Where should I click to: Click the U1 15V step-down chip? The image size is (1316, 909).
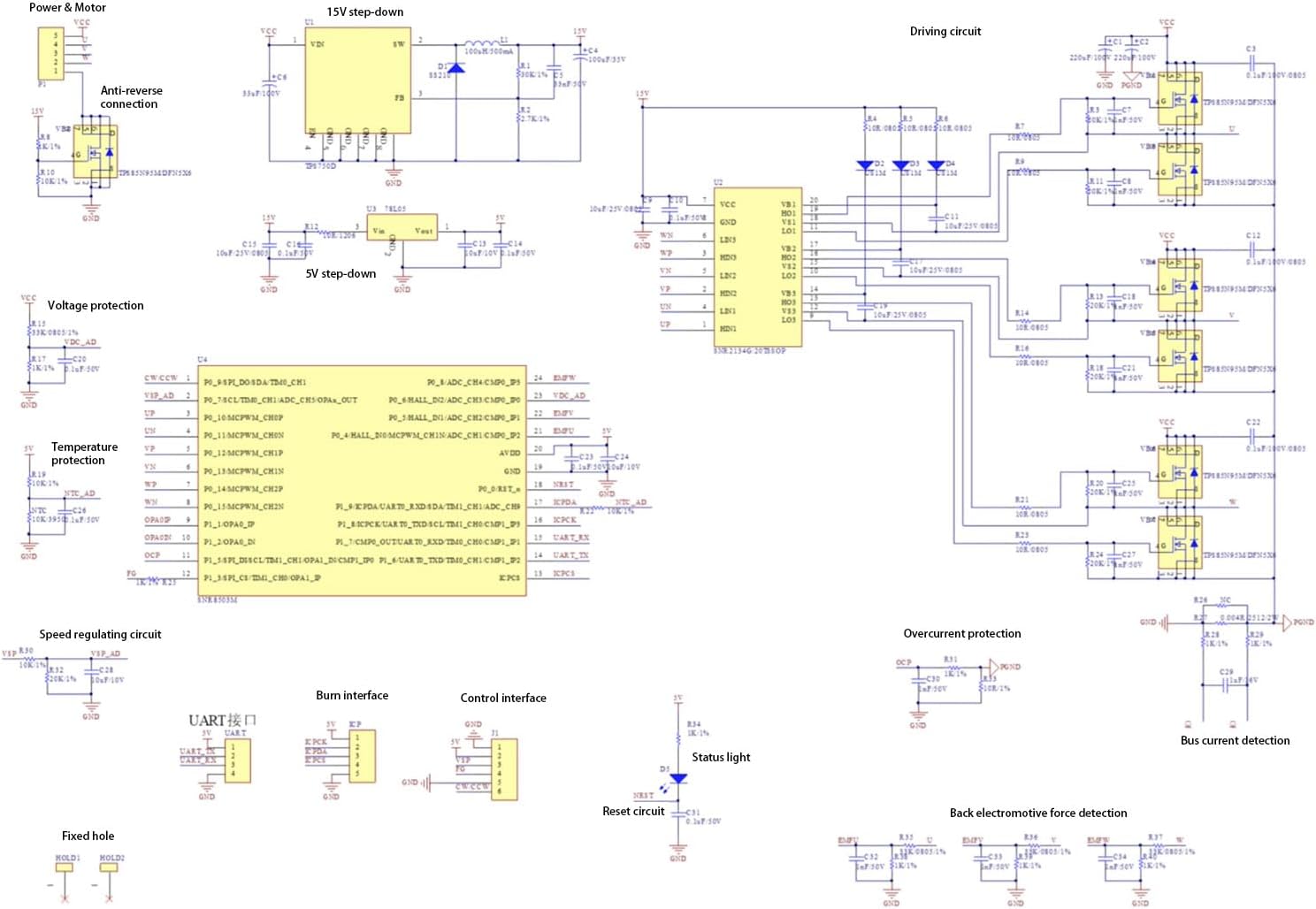[x=357, y=80]
